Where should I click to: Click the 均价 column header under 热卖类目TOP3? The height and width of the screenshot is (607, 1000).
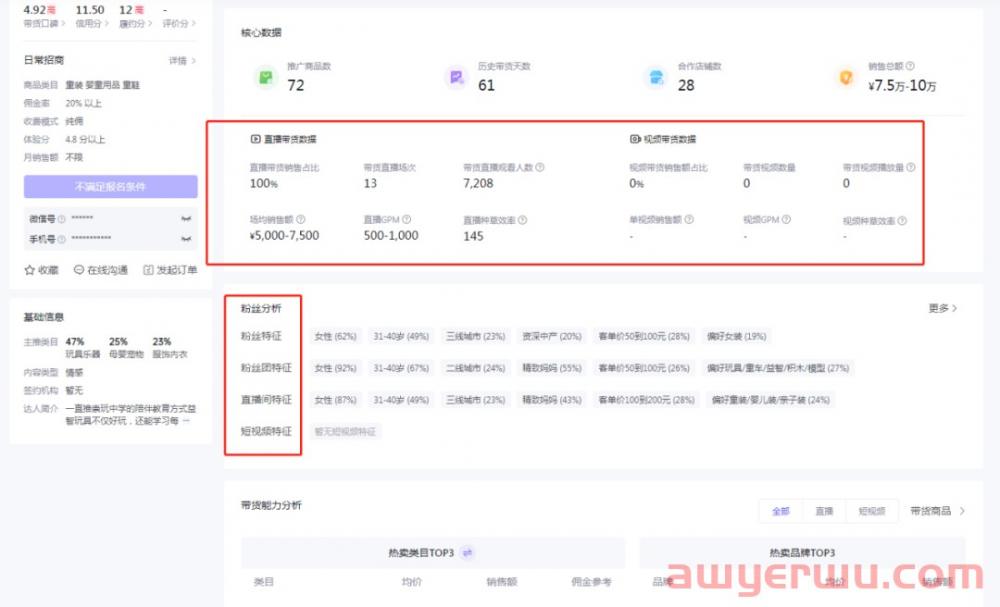[x=412, y=581]
